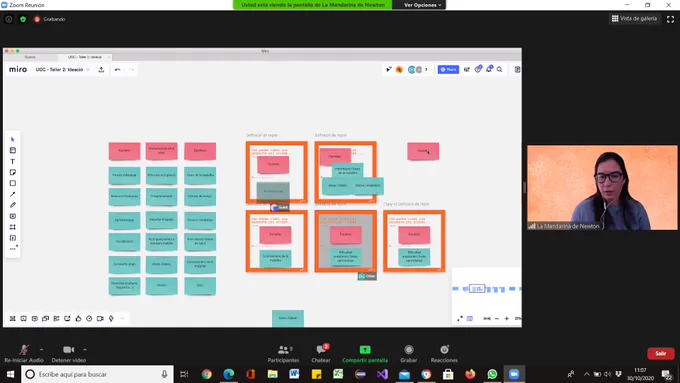Screen dimensions: 680x383
Task: Click the blue Share button
Action: 448,69
